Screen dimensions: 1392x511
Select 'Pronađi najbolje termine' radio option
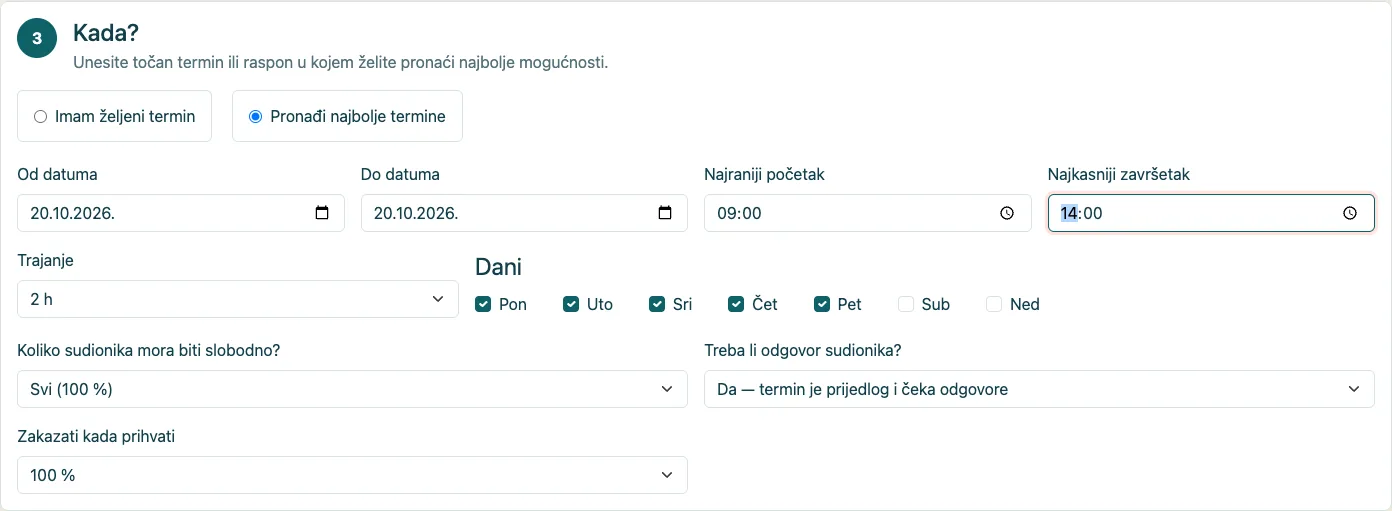(255, 116)
